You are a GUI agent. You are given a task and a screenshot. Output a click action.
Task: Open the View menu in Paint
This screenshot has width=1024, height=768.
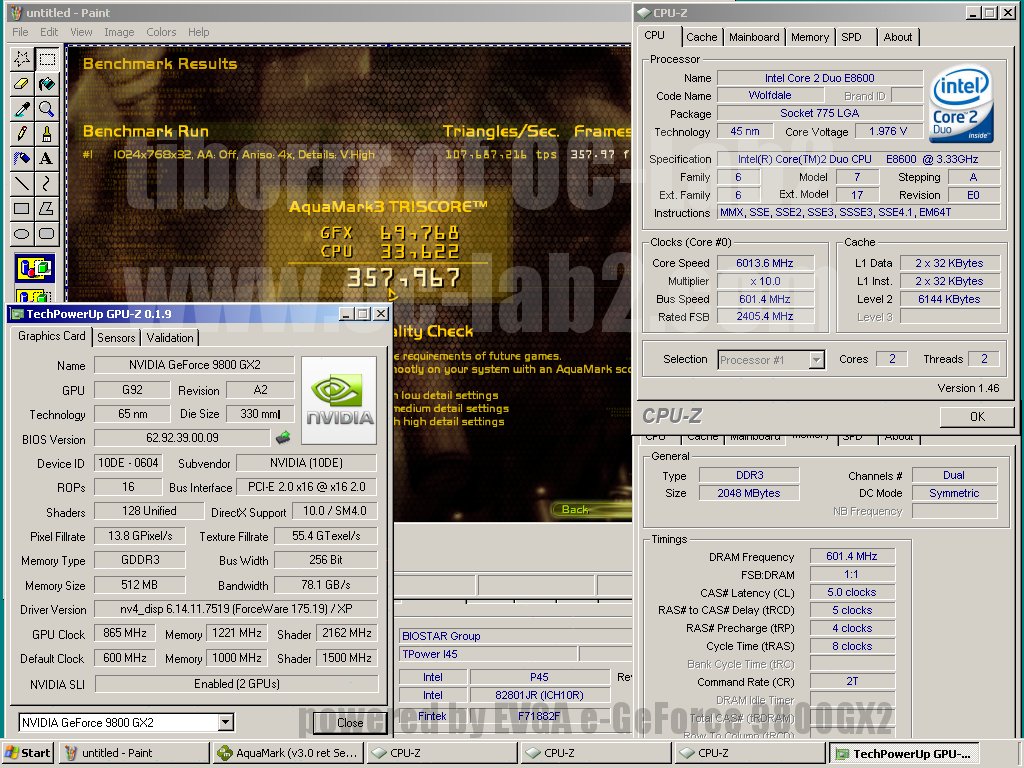[x=81, y=32]
